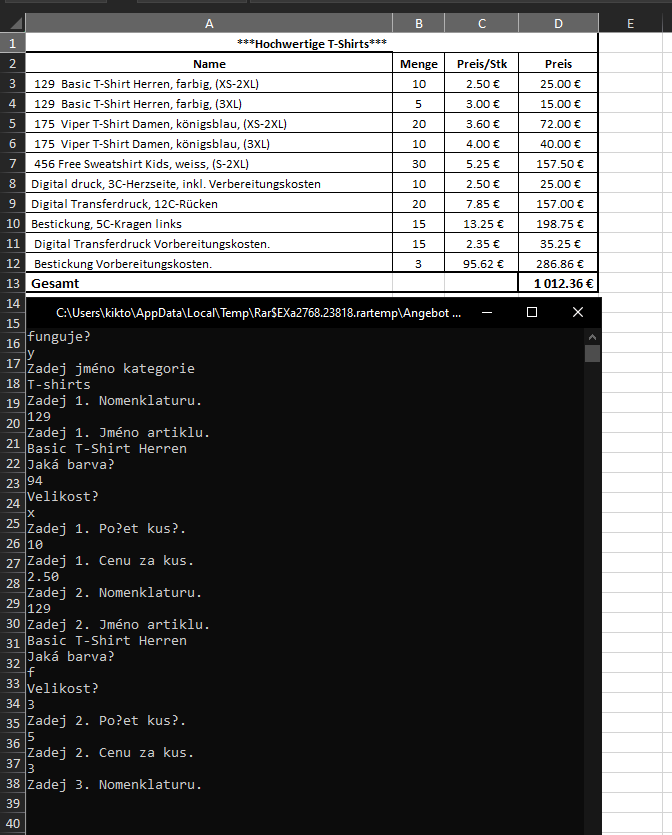This screenshot has height=835, width=672.
Task: Select row 13 header
Action: (13, 283)
